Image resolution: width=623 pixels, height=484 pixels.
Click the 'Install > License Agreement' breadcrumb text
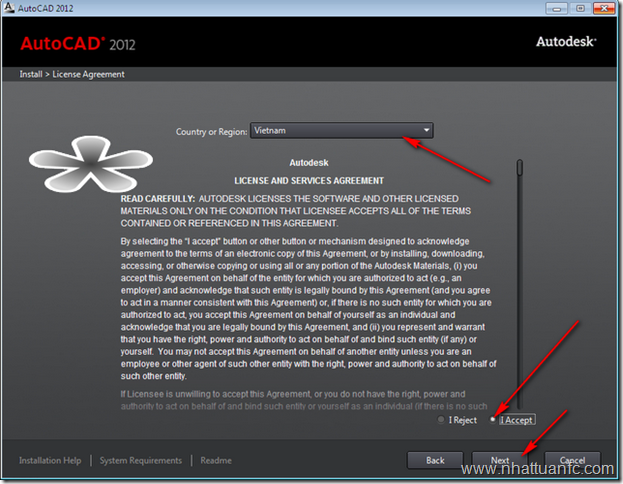[x=72, y=74]
